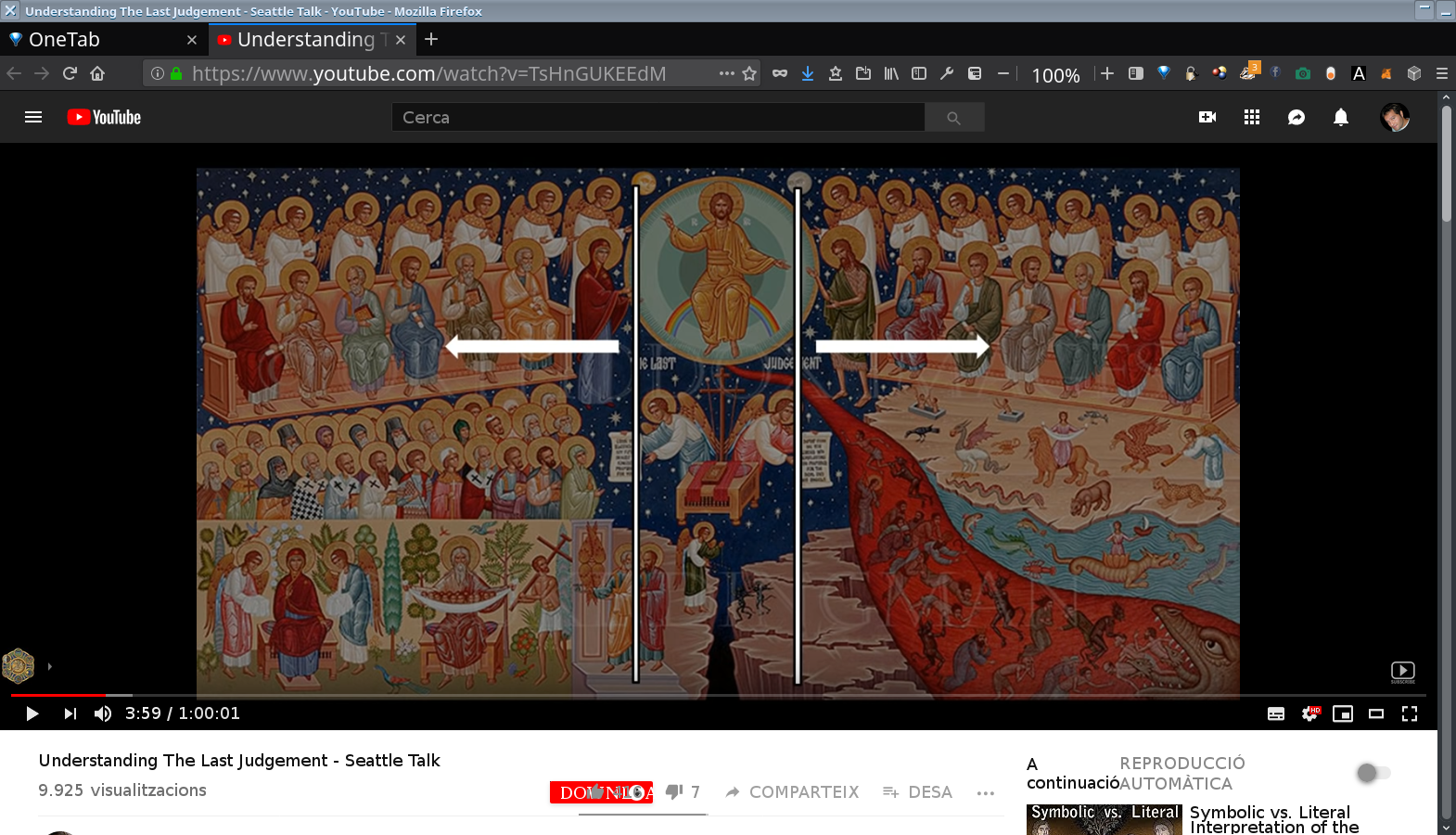Screen dimensions: 1456x835
Task: Go to Firefox home page
Action: 97,73
